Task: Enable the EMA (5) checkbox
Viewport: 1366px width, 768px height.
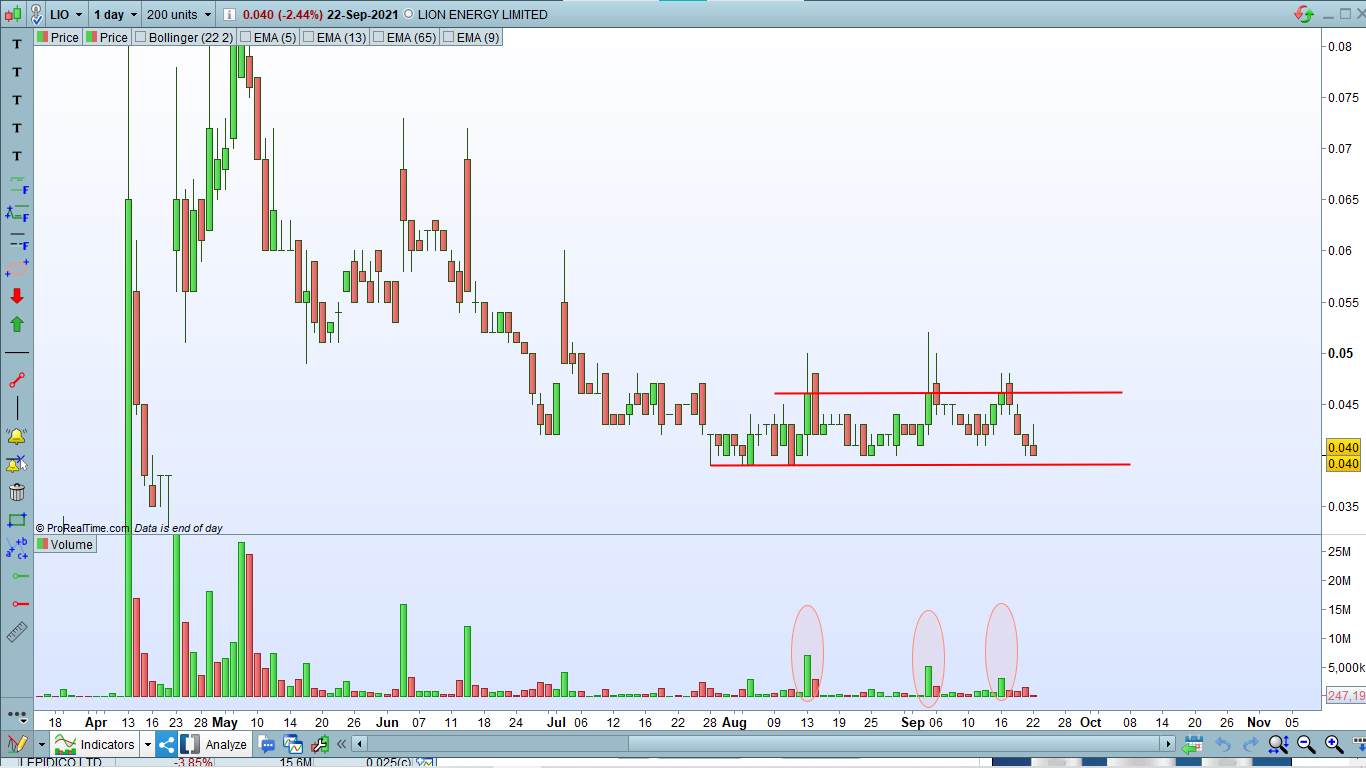Action: 244,37
